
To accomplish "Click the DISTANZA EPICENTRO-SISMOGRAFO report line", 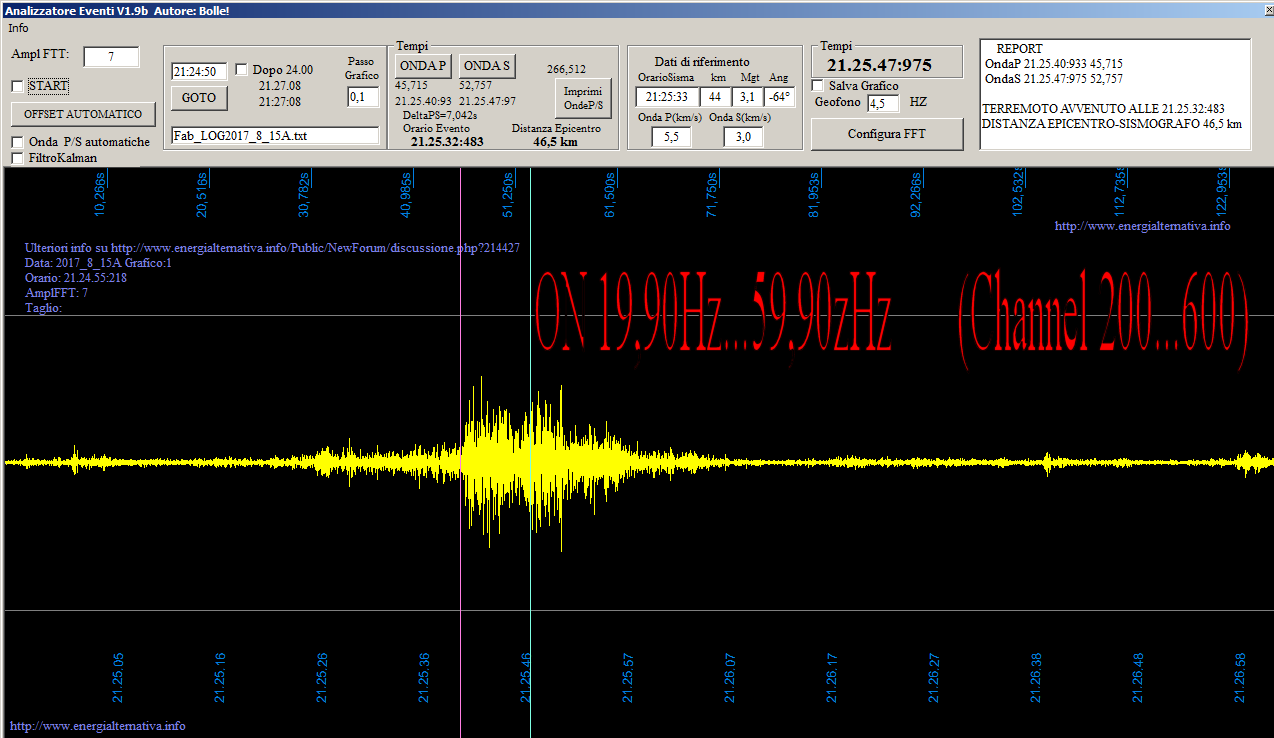I will pos(1112,123).
